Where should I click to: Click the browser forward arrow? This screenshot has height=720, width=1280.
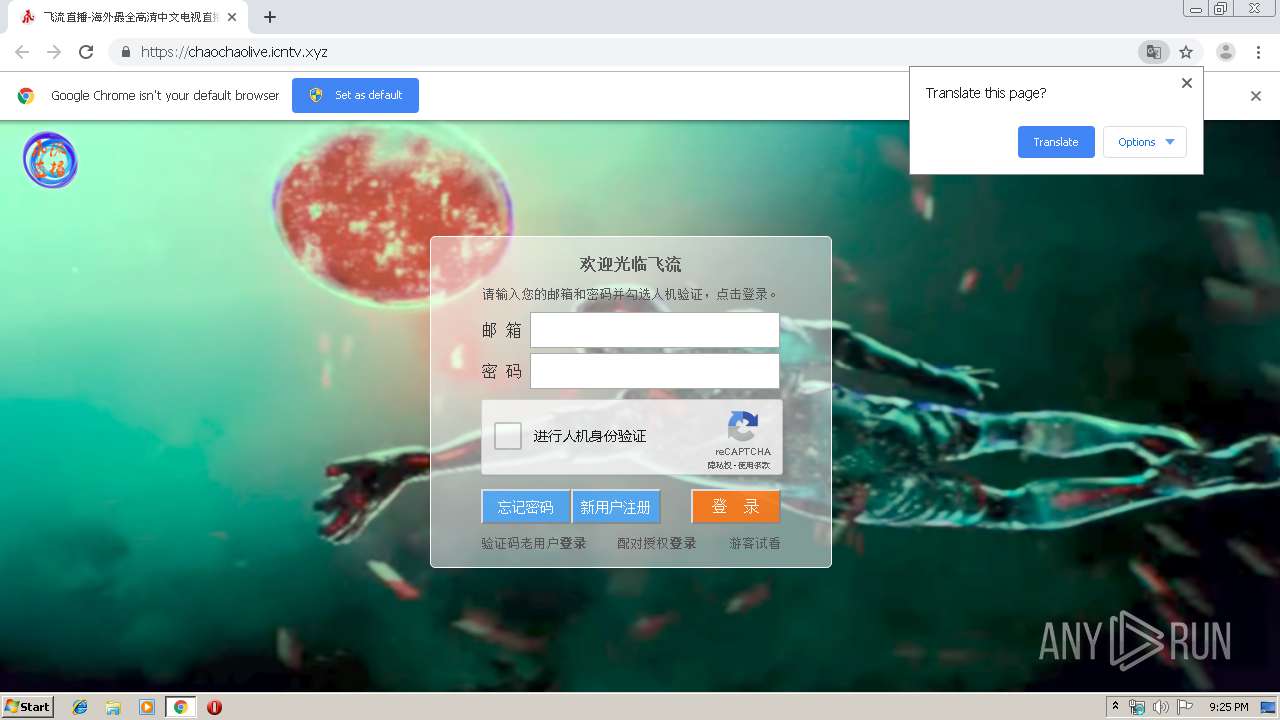point(54,52)
